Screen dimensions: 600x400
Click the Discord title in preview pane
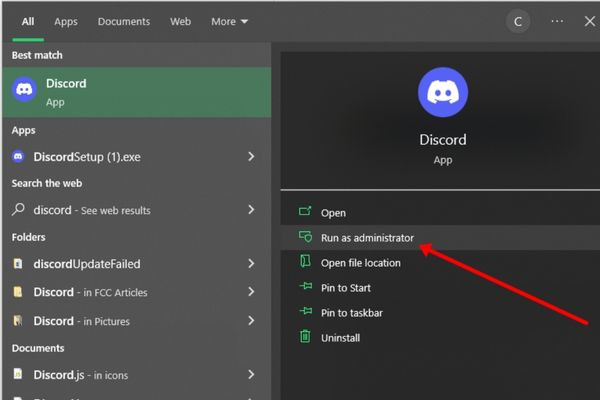point(443,140)
